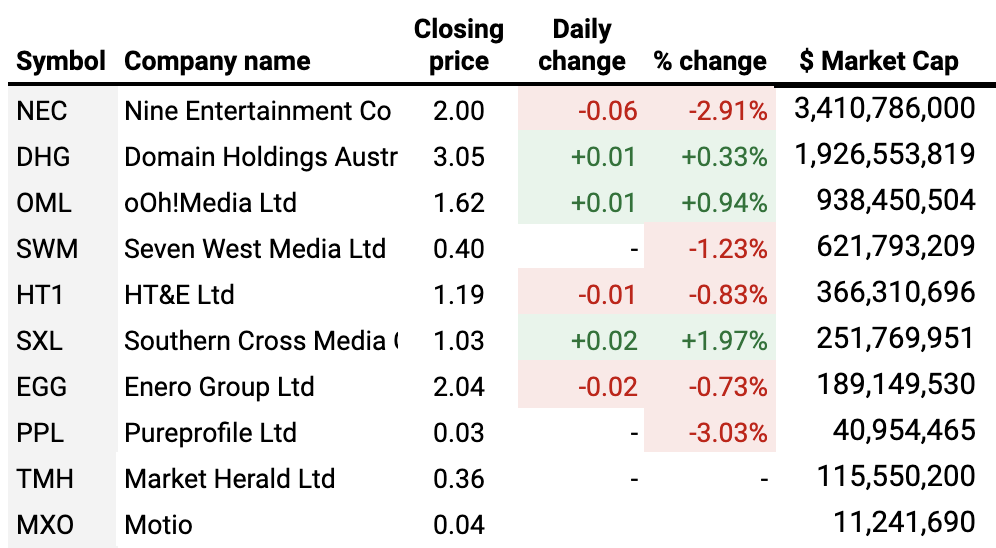Select the Daily change column header
This screenshot has height=548, width=996.
(581, 46)
